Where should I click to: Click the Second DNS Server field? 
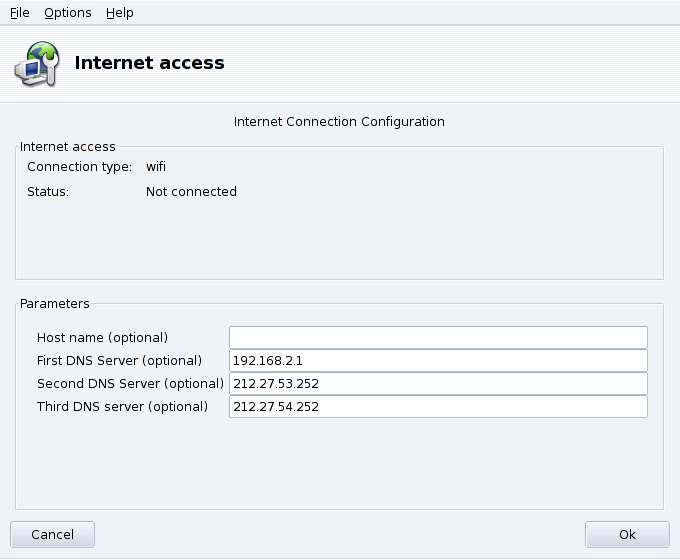click(x=438, y=383)
